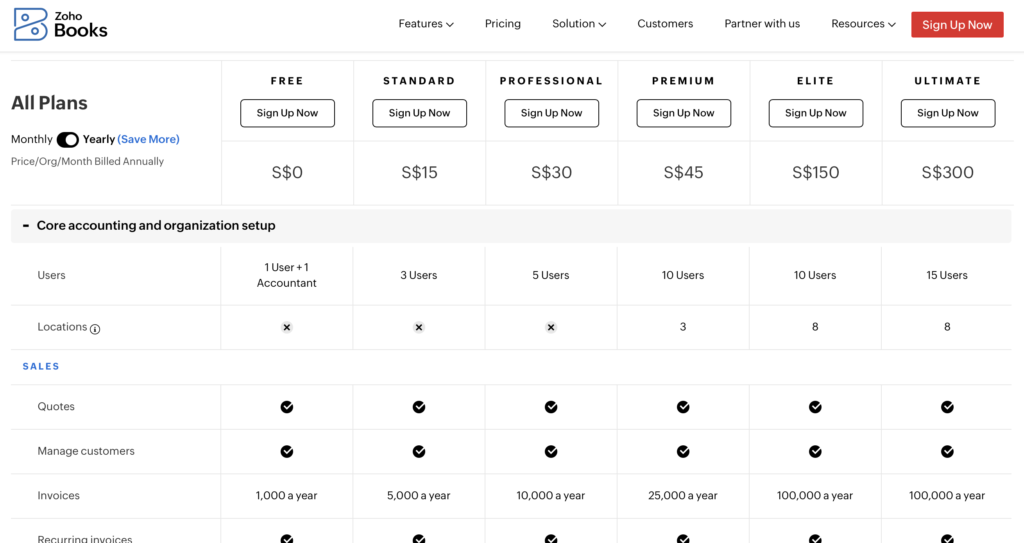Click the Professional plan Locations cross icon
Screen dimensions: 1024x543
551,327
